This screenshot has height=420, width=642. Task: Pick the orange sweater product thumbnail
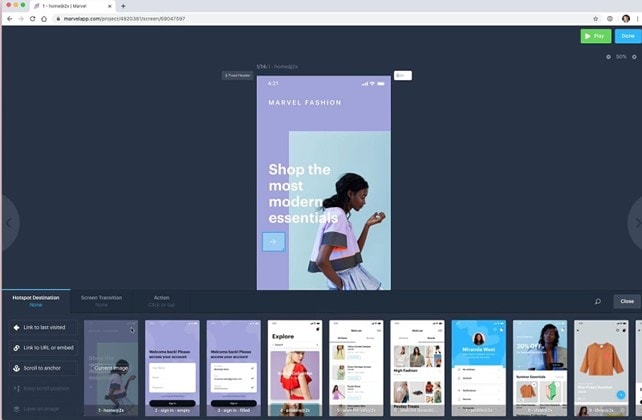pos(601,368)
